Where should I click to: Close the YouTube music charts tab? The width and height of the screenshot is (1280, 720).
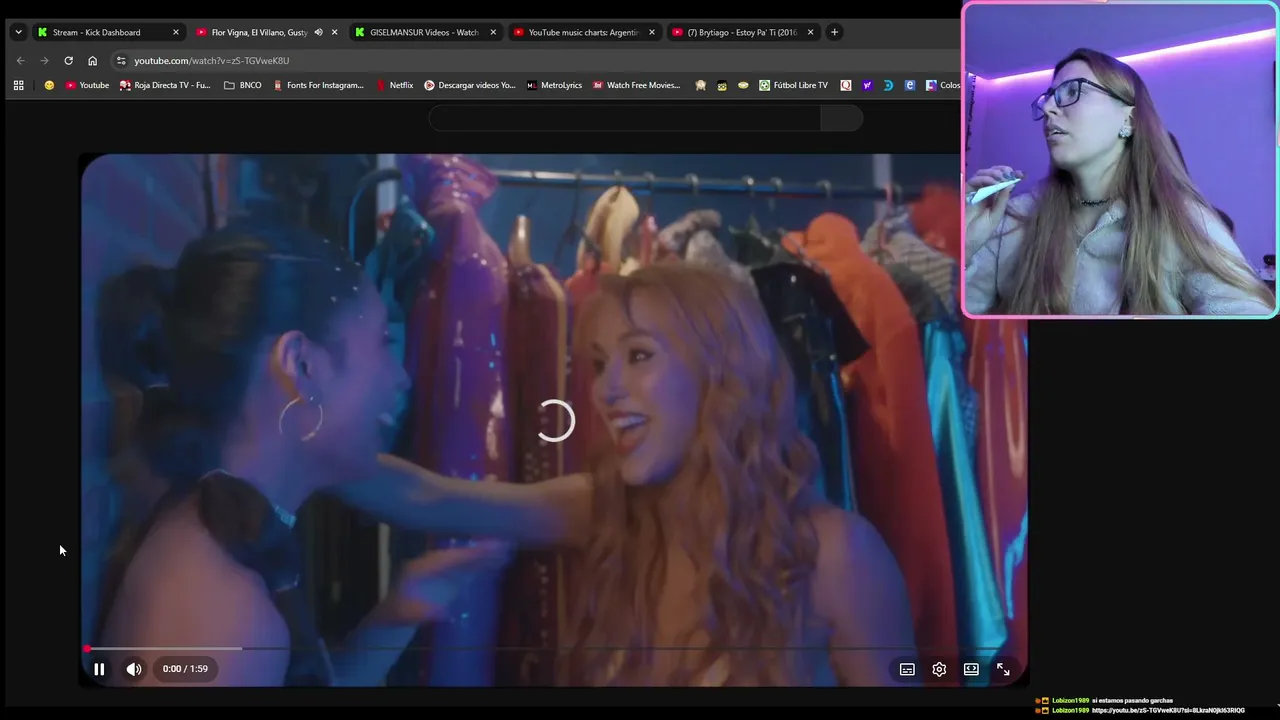point(652,32)
